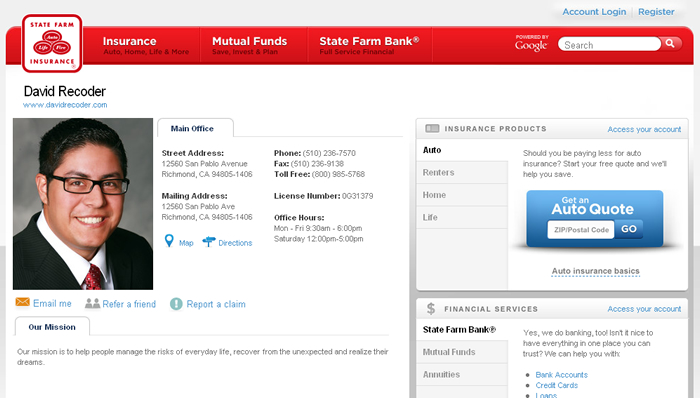This screenshot has height=398, width=700.
Task: Click the State Farm Insurance logo
Action: (52, 43)
